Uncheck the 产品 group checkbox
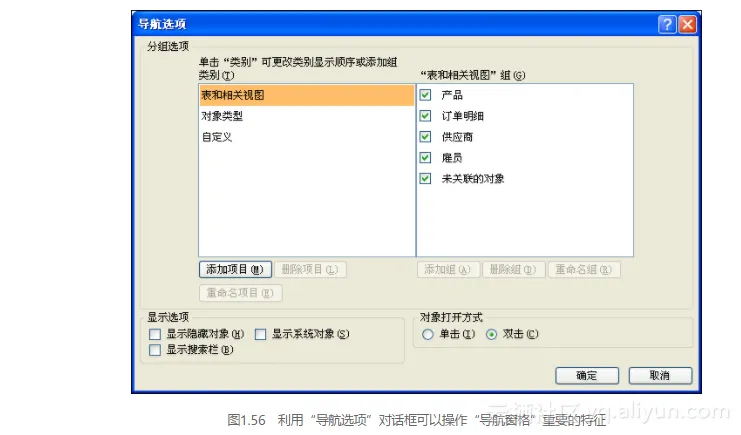 (425, 95)
